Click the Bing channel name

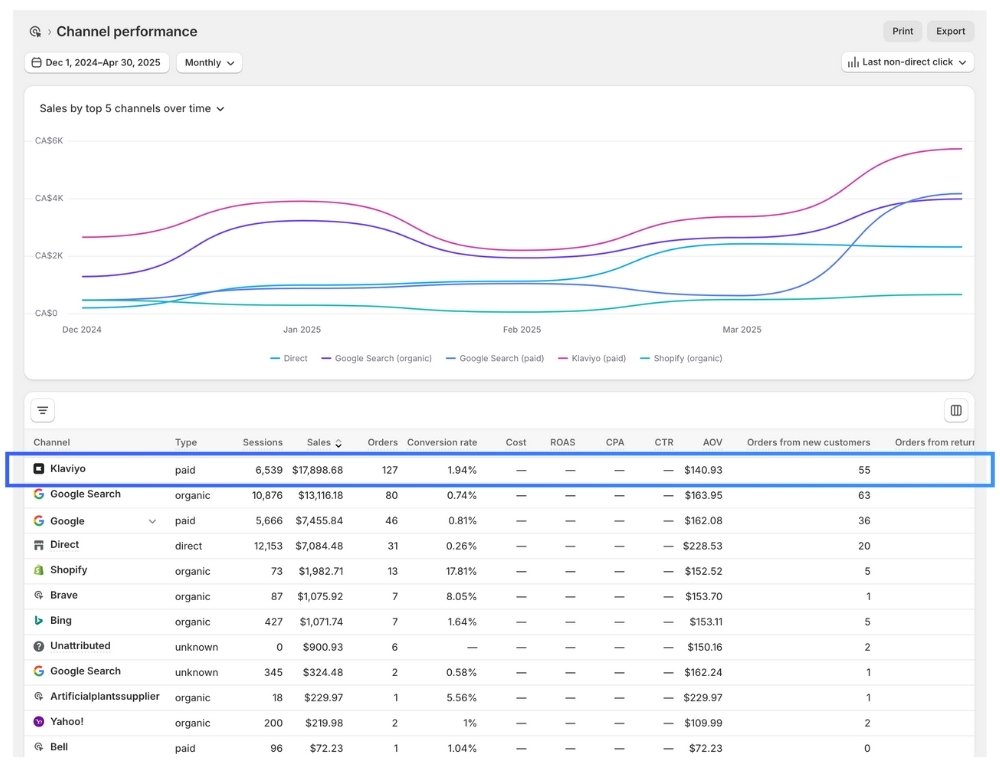pyautogui.click(x=61, y=620)
